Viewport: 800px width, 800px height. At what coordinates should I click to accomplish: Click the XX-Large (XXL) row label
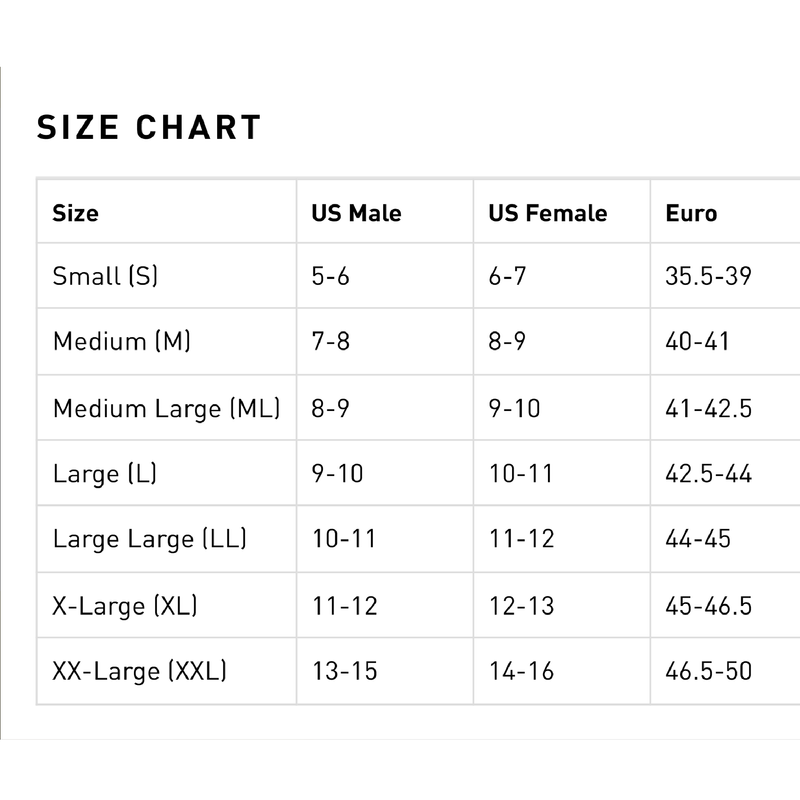click(139, 671)
